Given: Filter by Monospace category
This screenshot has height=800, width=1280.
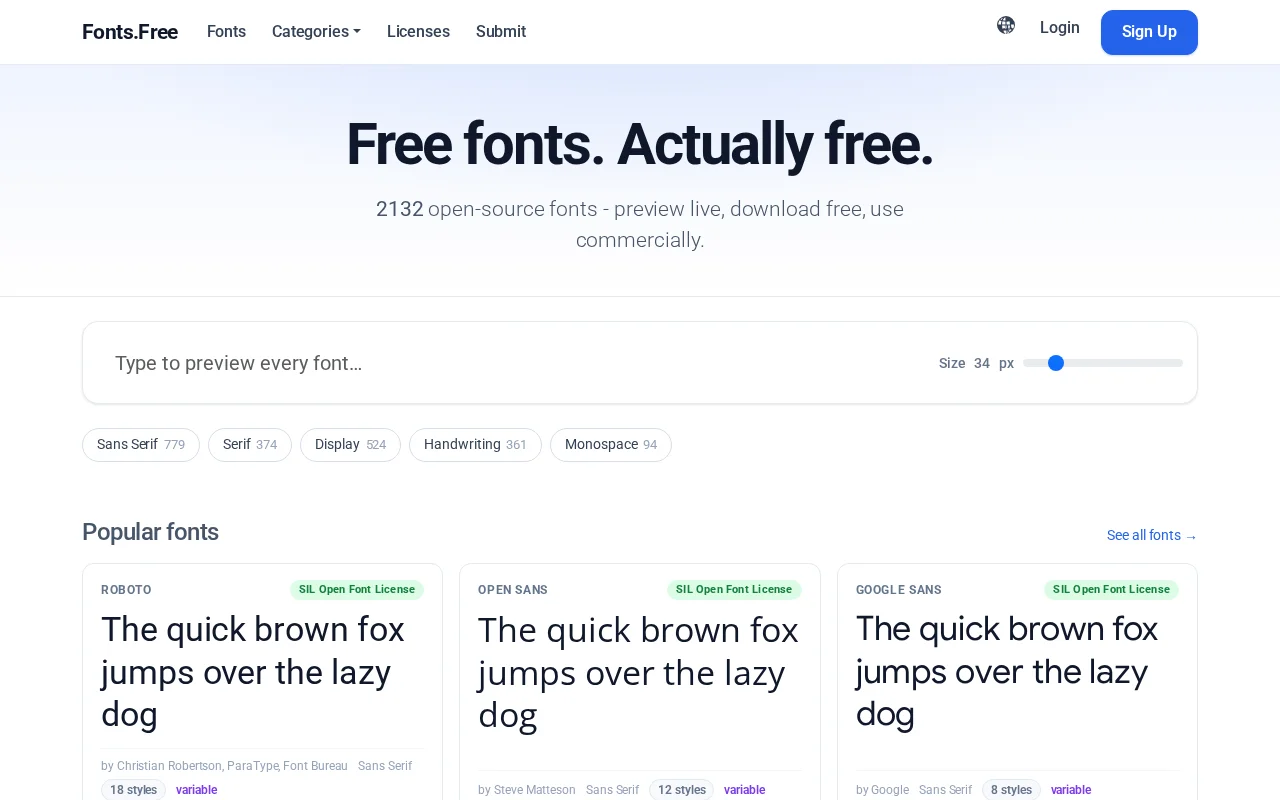Looking at the screenshot, I should [x=611, y=445].
